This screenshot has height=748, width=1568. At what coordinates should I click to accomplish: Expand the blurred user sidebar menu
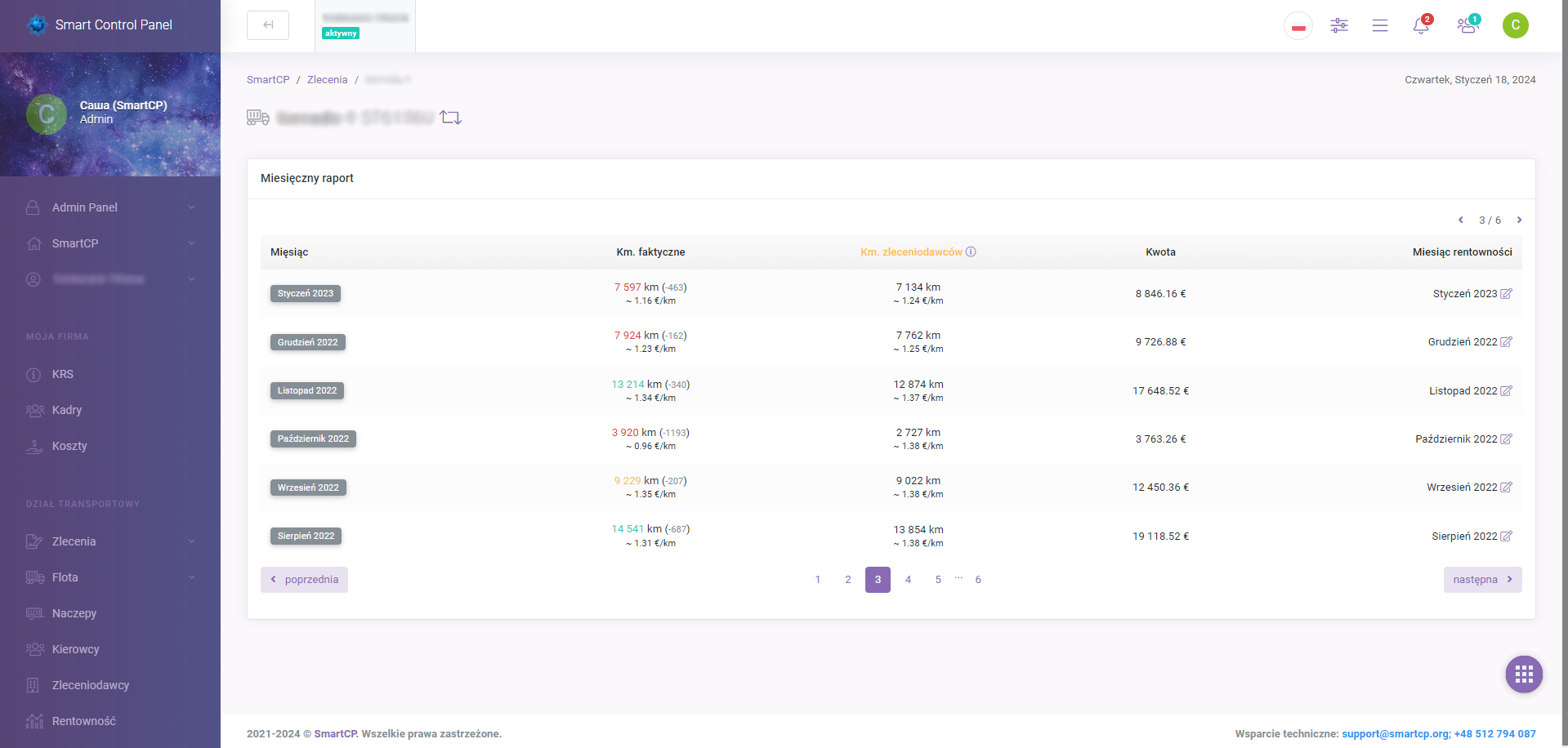coord(110,279)
